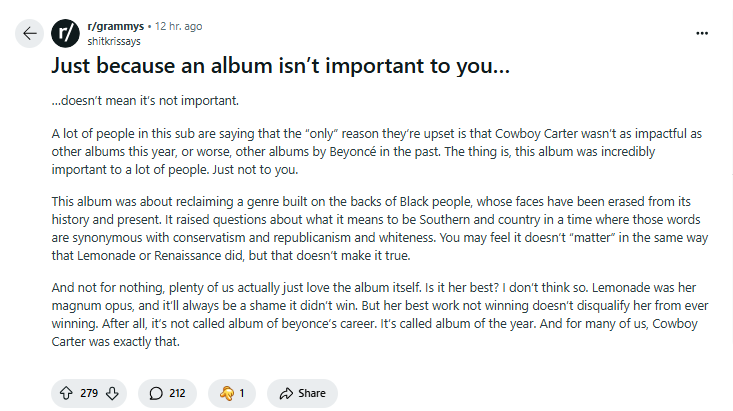This screenshot has width=733, height=411.
Task: Downvote the post
Action: point(112,393)
